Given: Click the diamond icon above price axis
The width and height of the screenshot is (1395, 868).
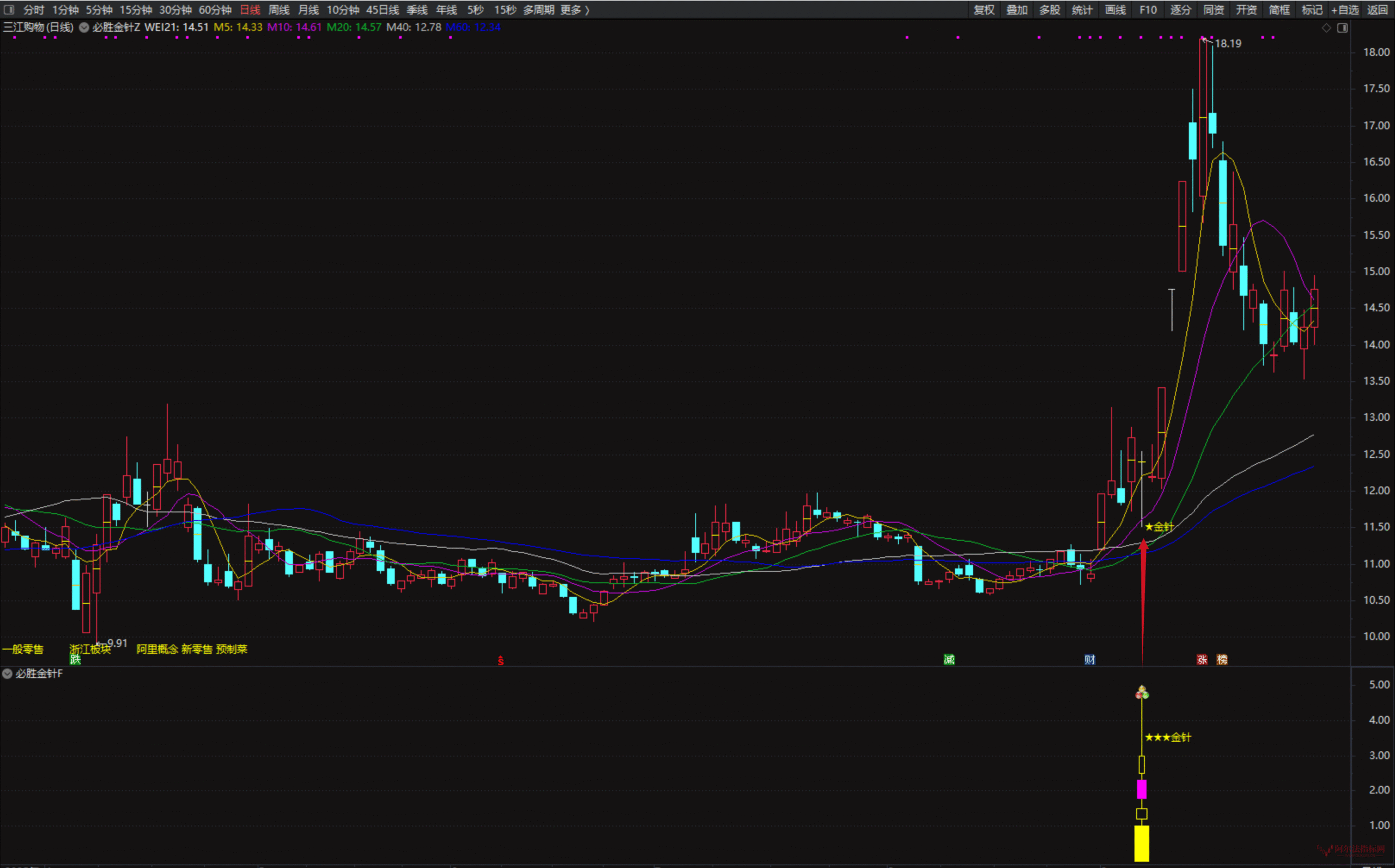Looking at the screenshot, I should 1326,28.
